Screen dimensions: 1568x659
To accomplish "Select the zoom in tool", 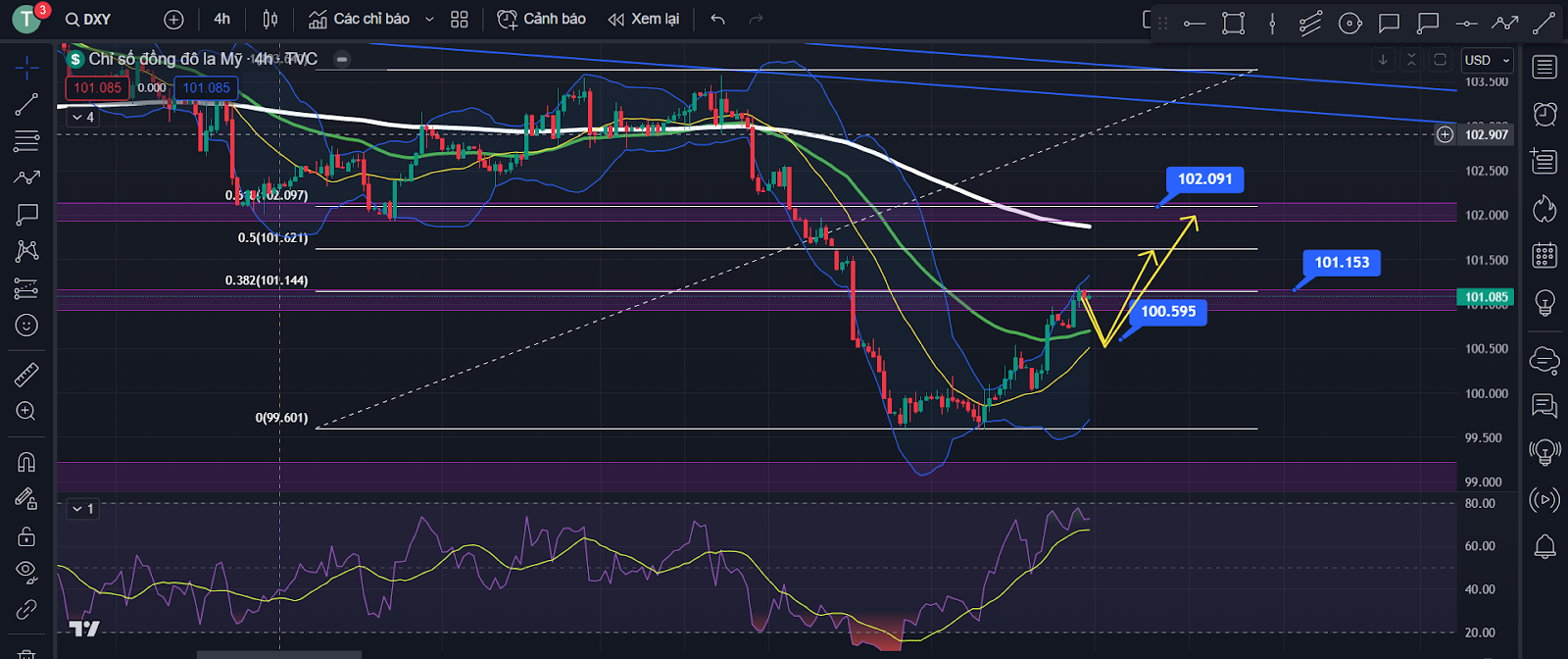I will pyautogui.click(x=26, y=411).
